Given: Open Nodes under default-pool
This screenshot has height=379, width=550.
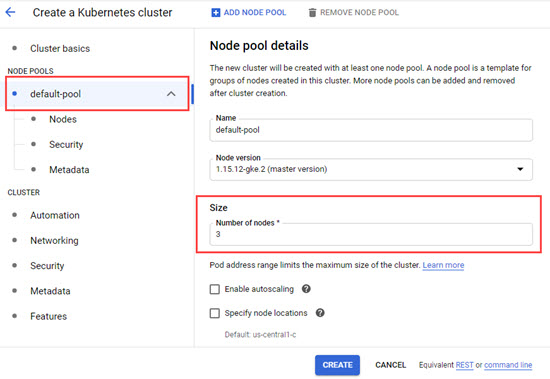Looking at the screenshot, I should [63, 119].
